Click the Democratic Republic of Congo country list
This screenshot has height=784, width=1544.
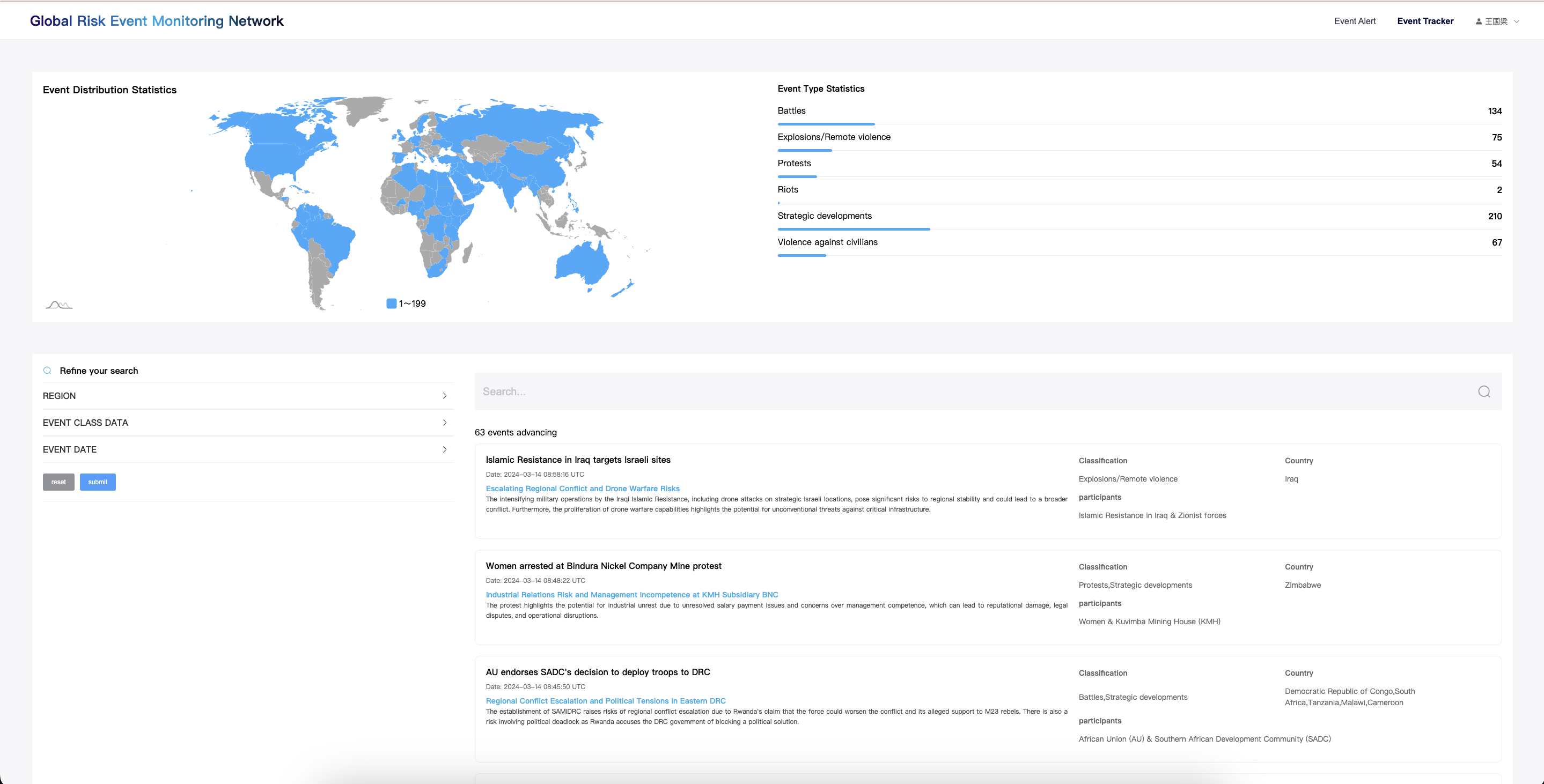[x=1349, y=697]
